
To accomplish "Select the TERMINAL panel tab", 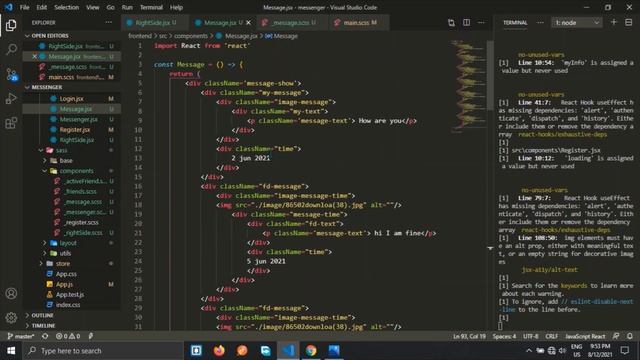I will [x=515, y=22].
